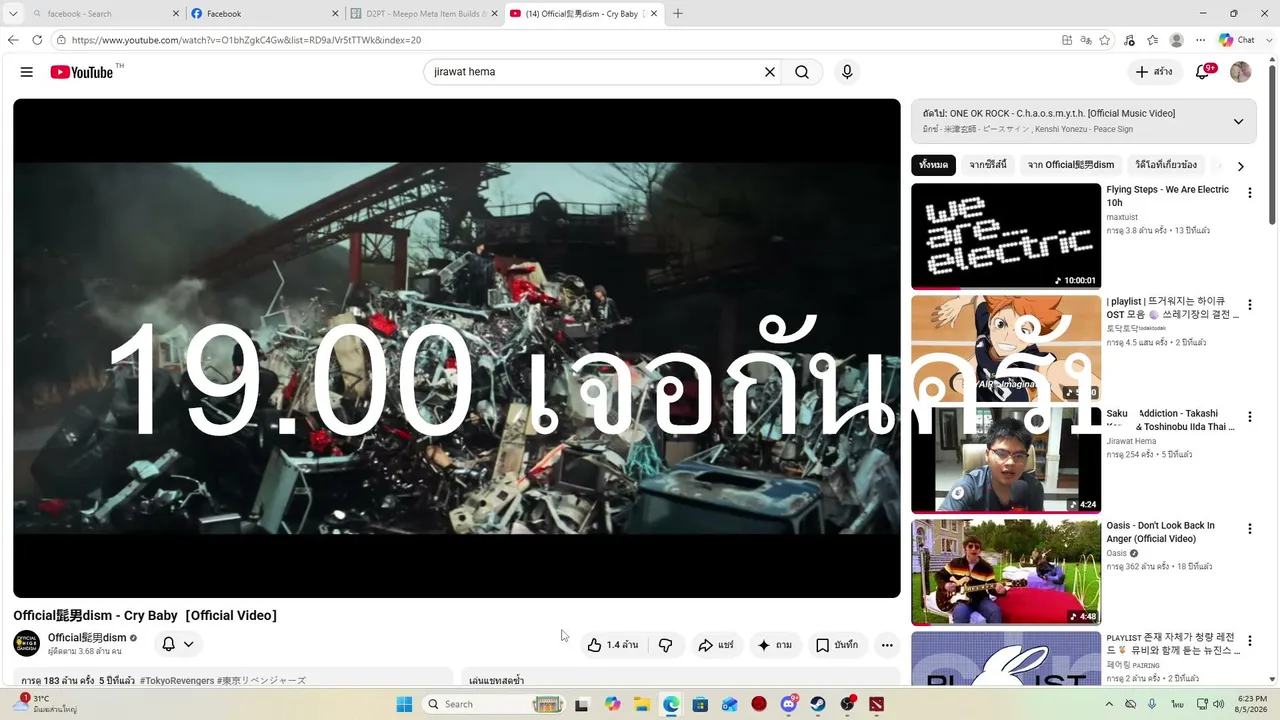Go back in browser history
The image size is (1280, 720).
[13, 40]
